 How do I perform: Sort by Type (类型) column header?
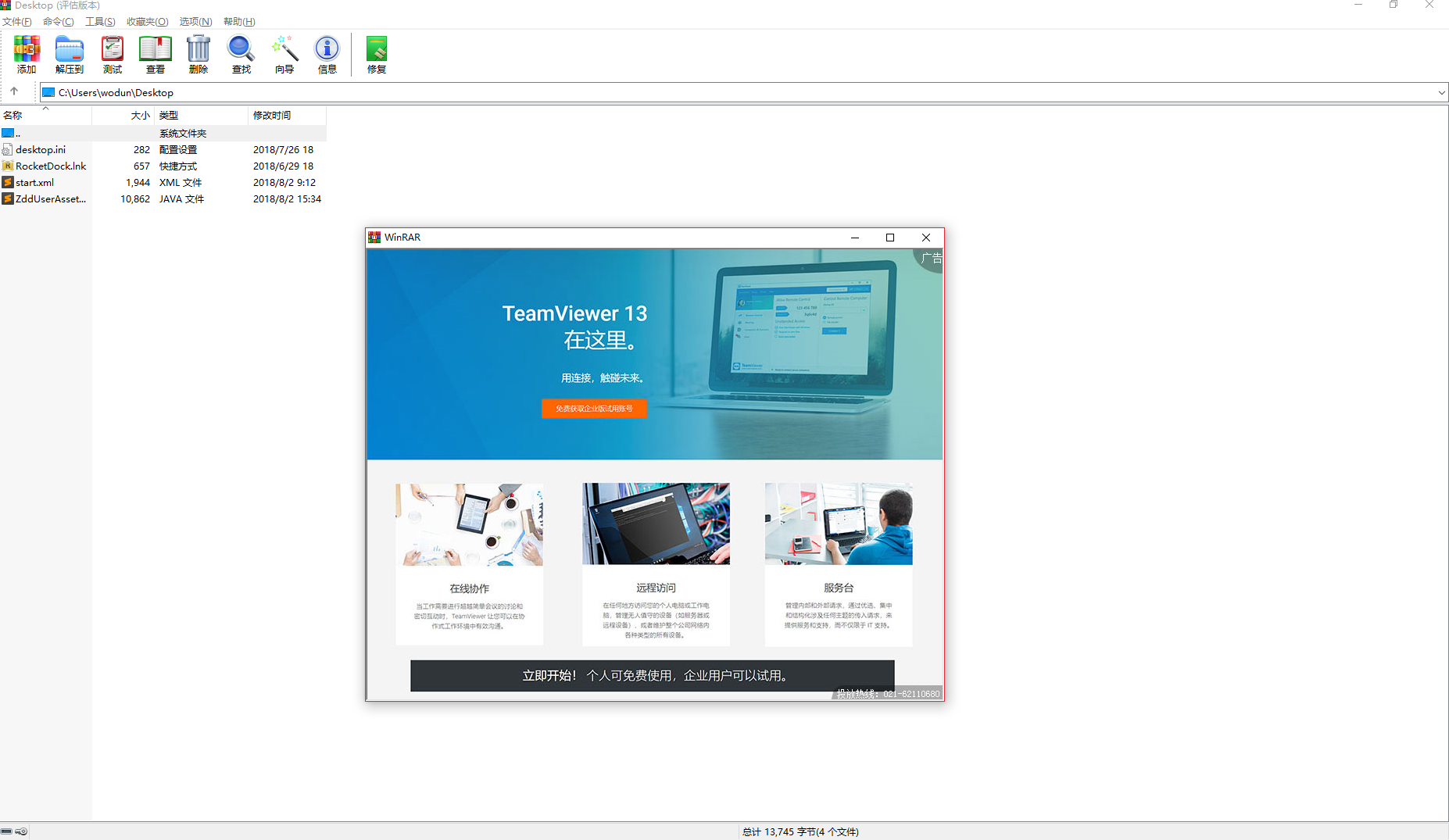coord(201,115)
